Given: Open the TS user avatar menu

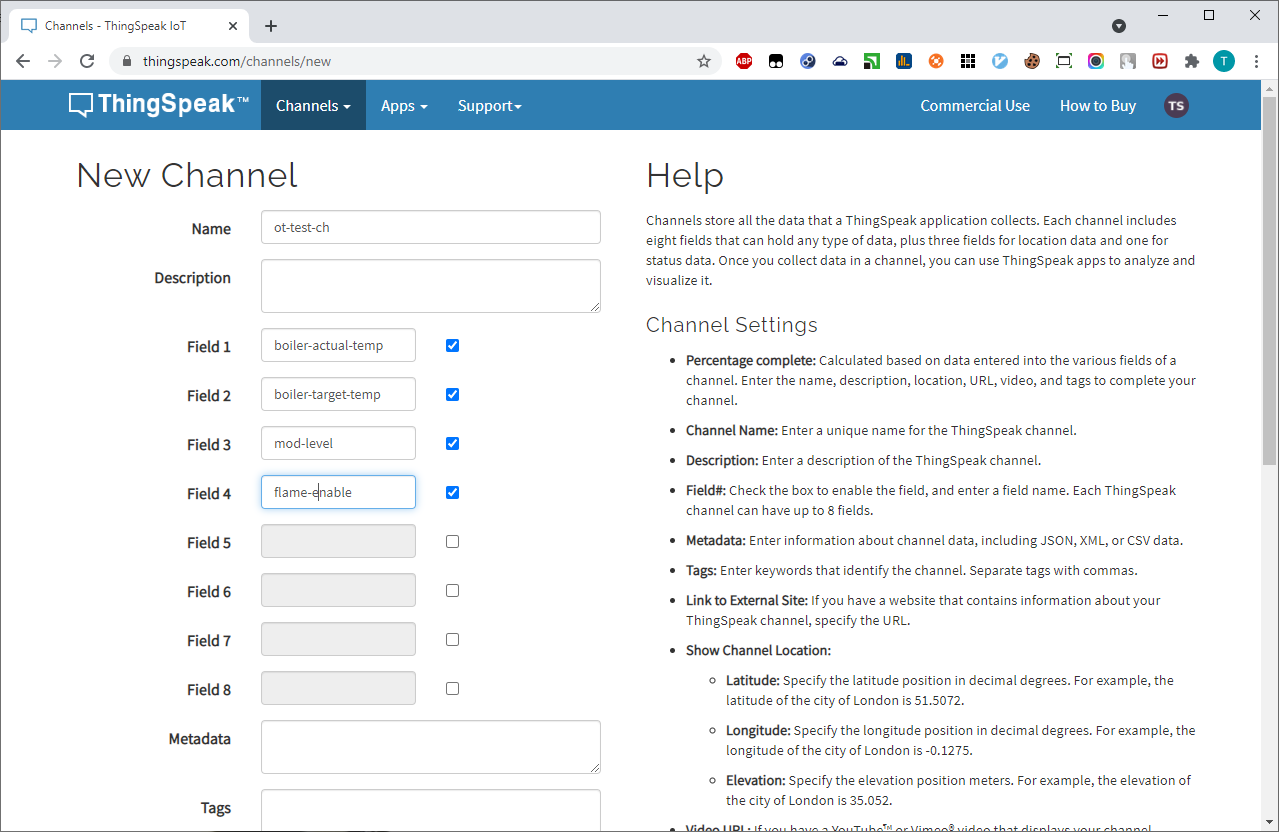Looking at the screenshot, I should (1176, 106).
